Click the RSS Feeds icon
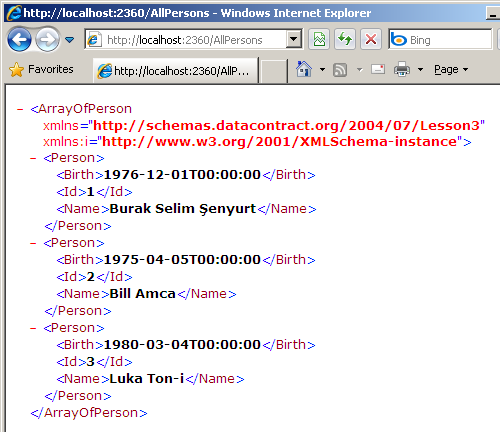Viewport: 500px width, 432px height. [x=340, y=70]
